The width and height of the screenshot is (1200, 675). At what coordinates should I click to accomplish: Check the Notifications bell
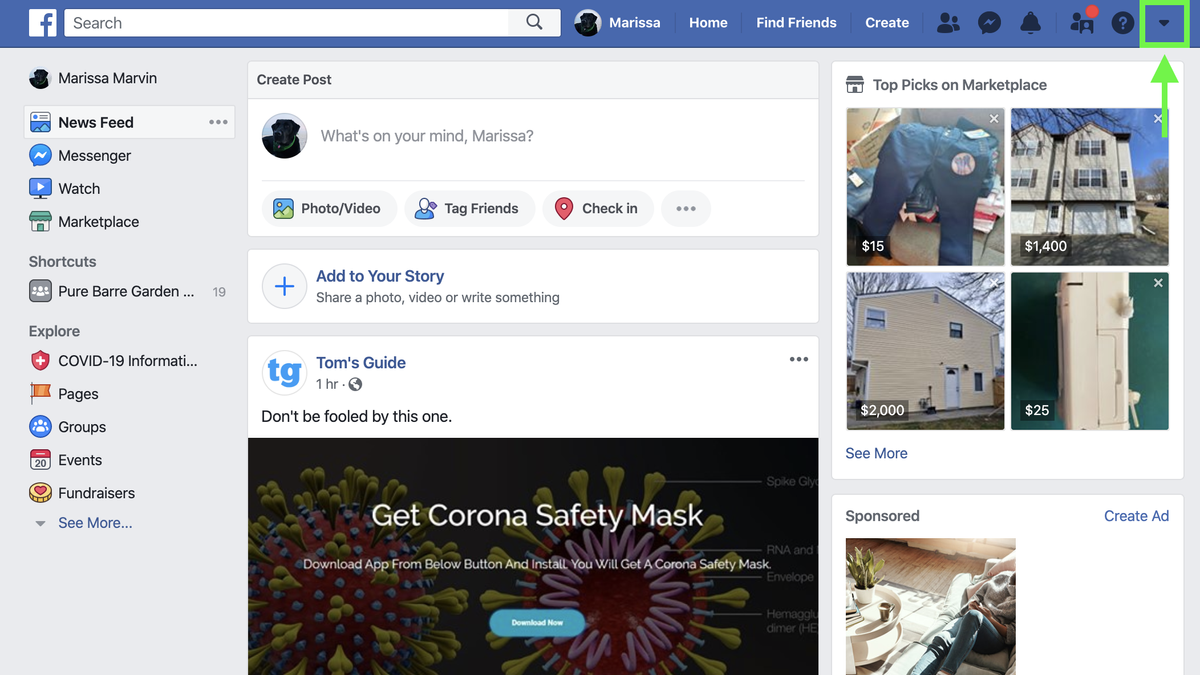1031,22
